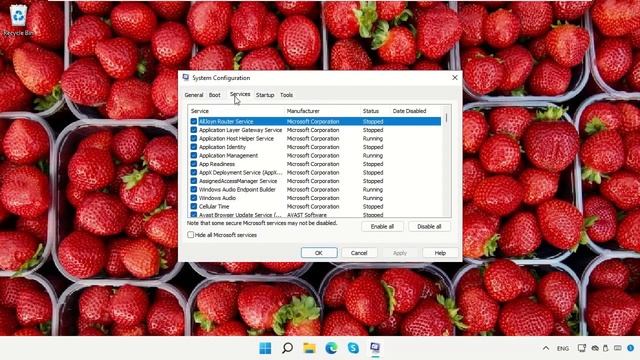Click the Disable all button

[x=429, y=227]
